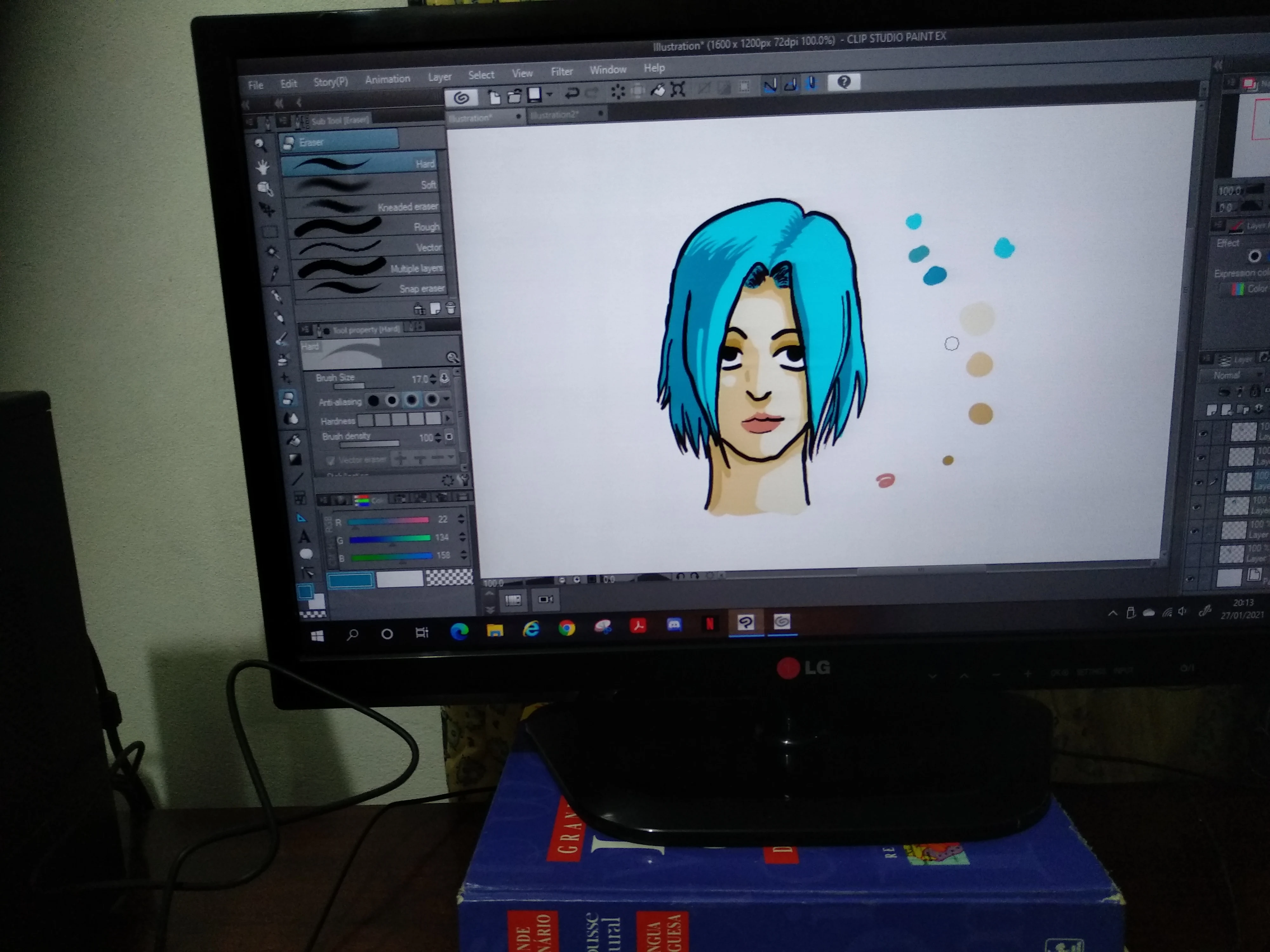The width and height of the screenshot is (1270, 952).
Task: Delete sub tool with trash icon
Action: [451, 309]
